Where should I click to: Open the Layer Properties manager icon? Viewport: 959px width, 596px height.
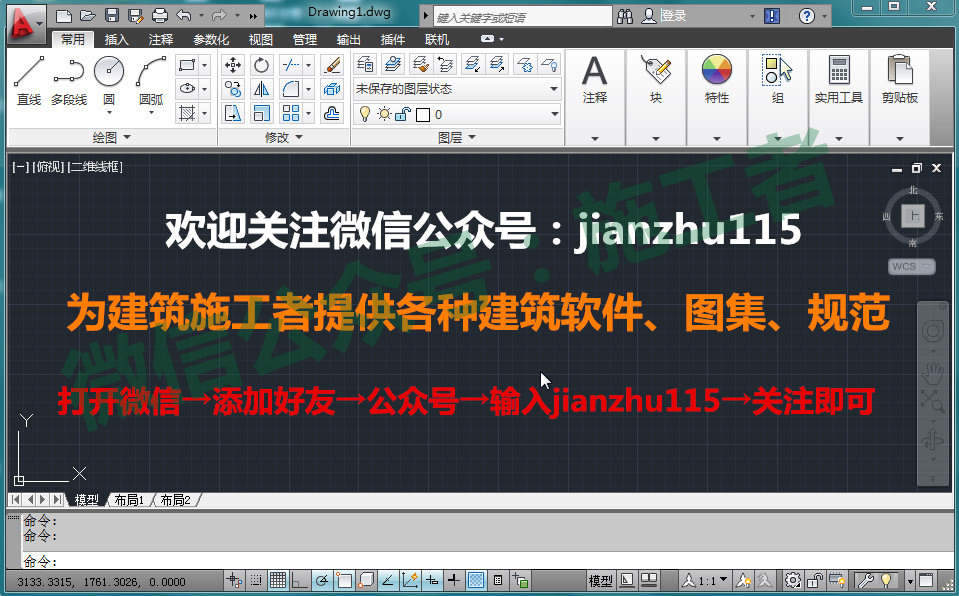point(365,64)
